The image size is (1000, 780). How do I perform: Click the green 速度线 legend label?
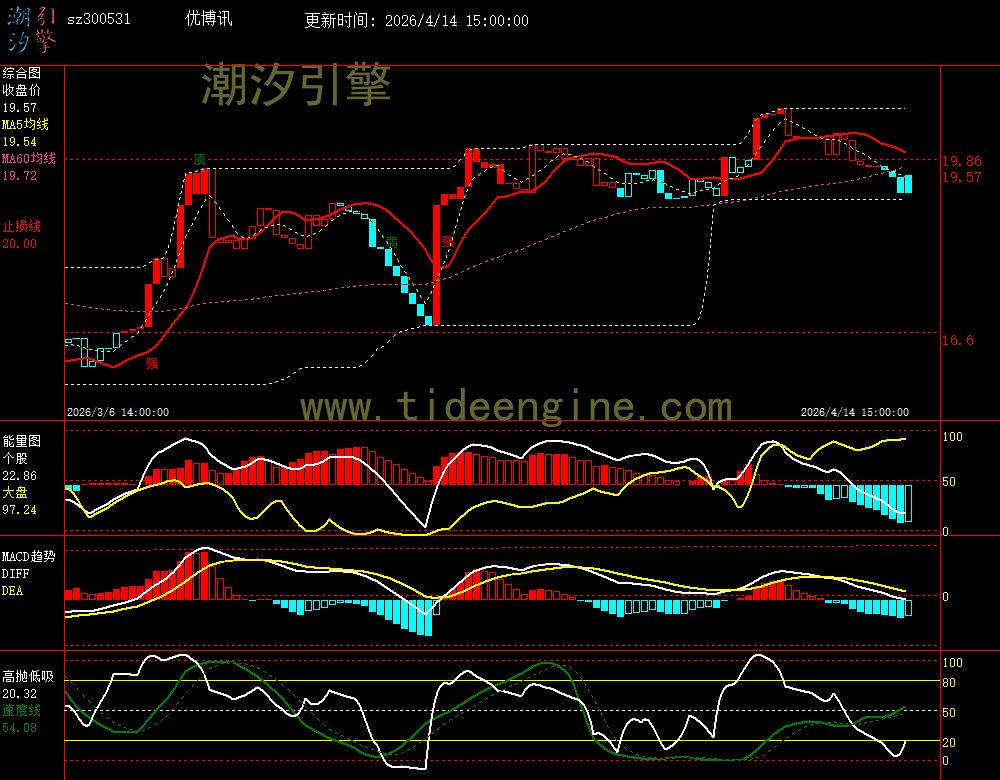(21, 710)
